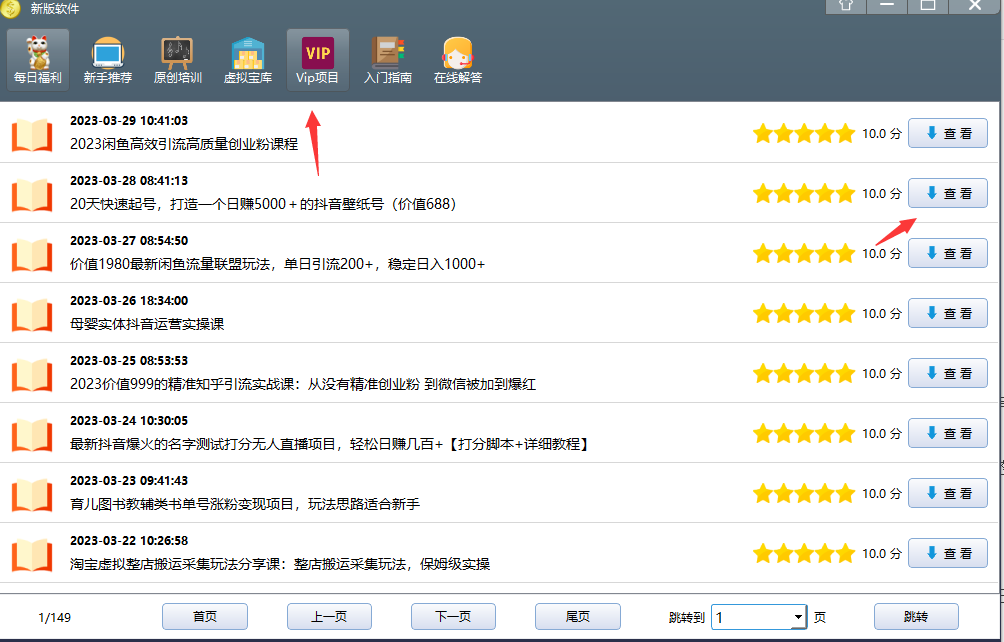
Task: View the 淘宝虚拟整店搬运 course entry
Action: click(x=947, y=553)
